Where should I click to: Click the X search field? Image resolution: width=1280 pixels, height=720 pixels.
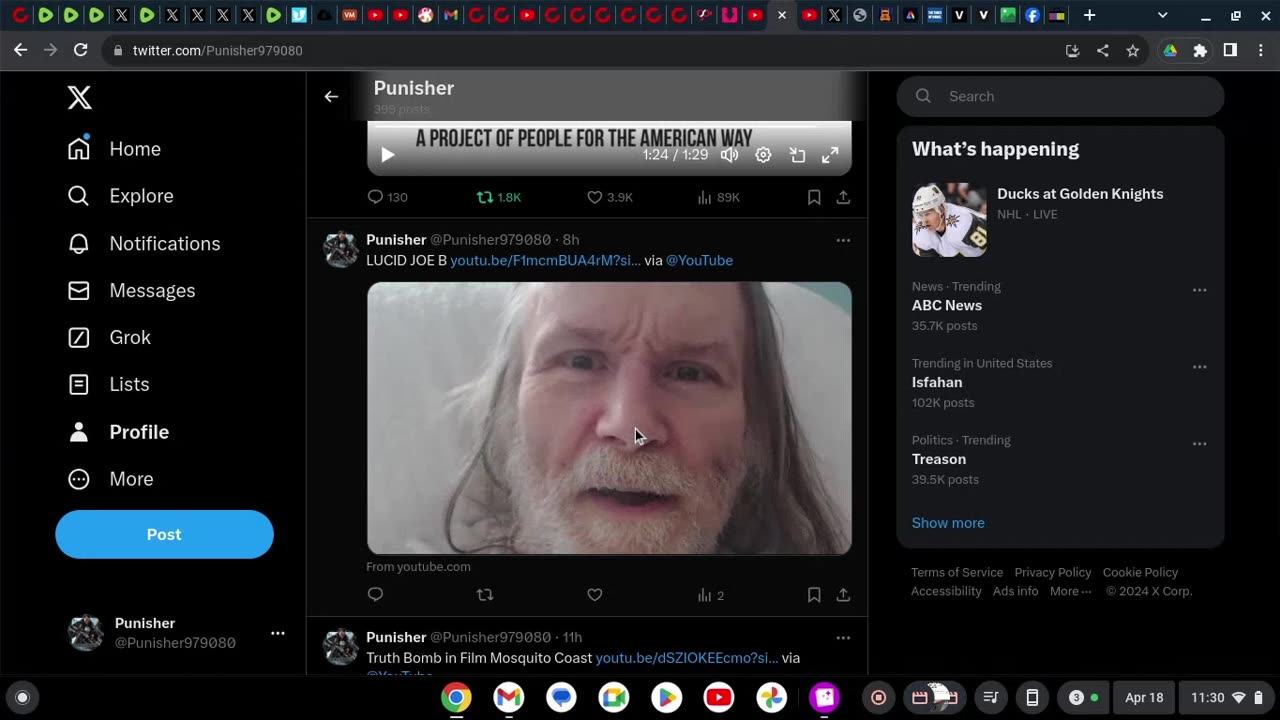pos(1060,96)
